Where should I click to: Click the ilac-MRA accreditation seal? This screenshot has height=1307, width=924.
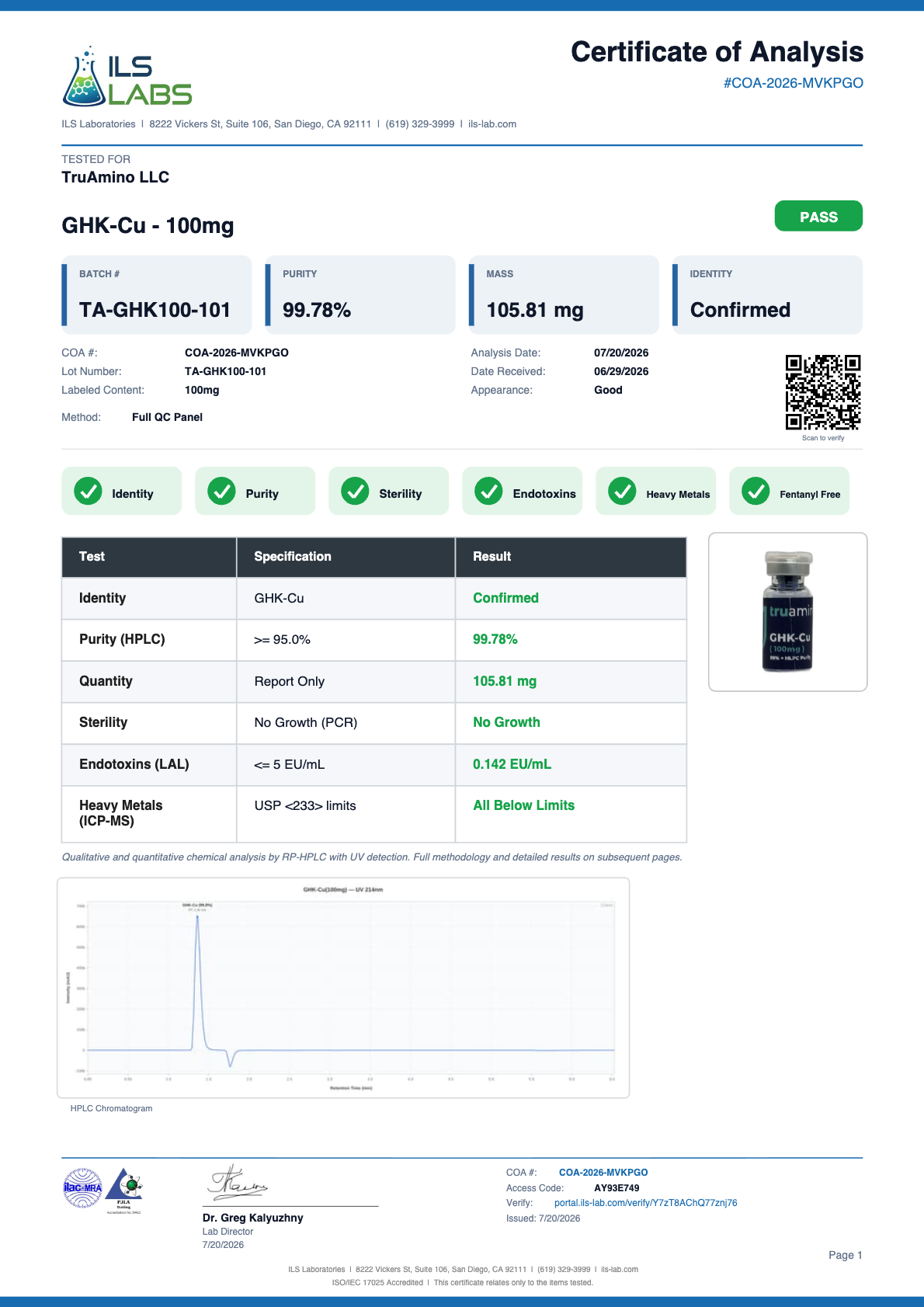coord(82,1188)
